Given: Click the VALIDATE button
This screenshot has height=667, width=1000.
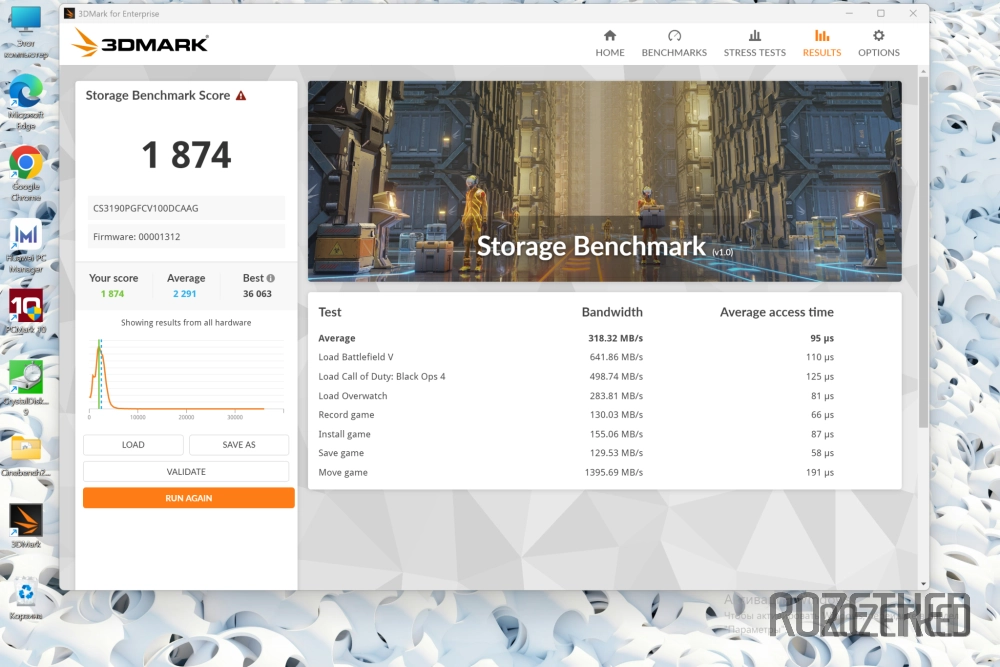Looking at the screenshot, I should tap(186, 472).
